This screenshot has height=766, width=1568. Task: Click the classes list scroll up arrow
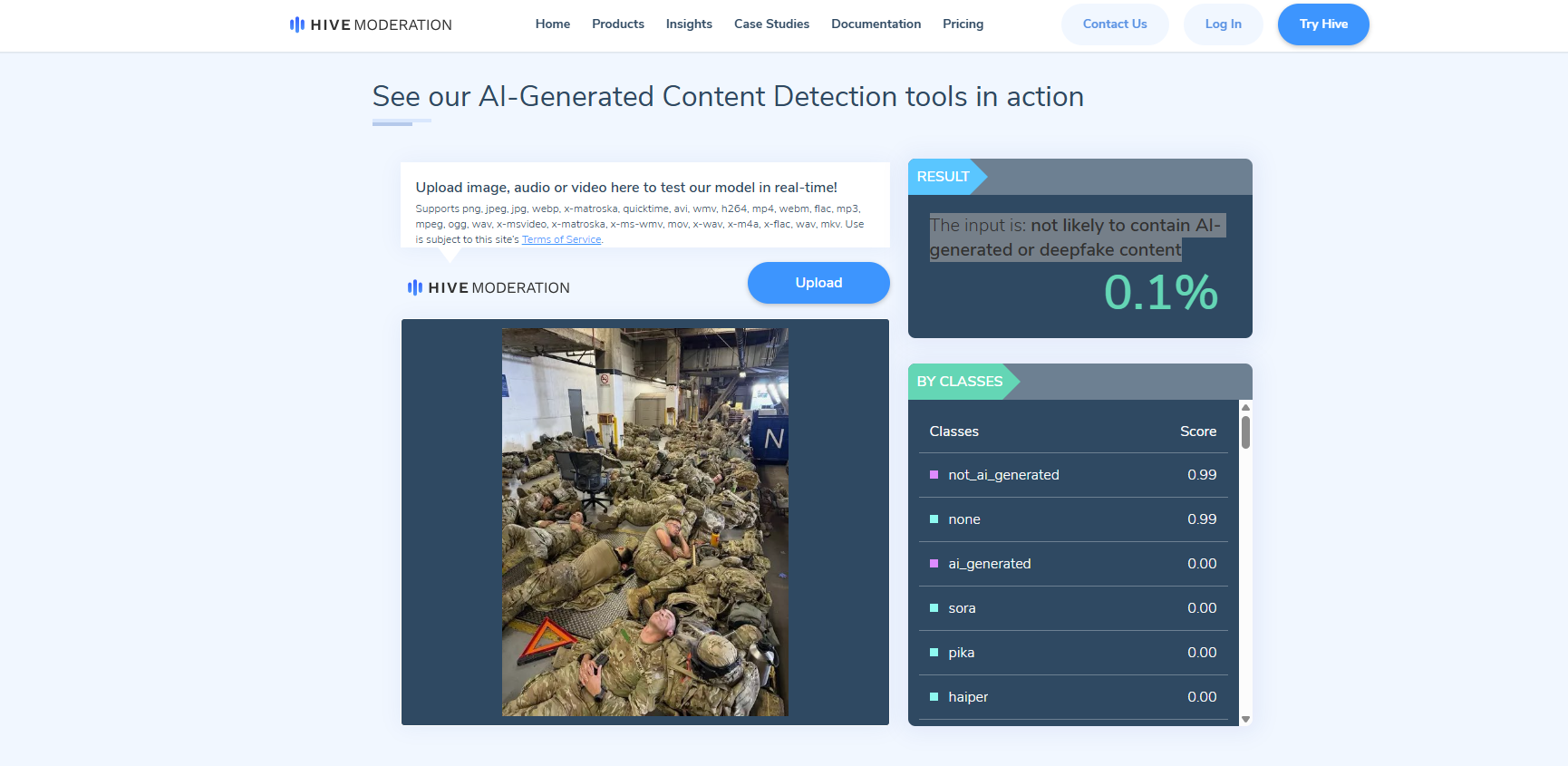coord(1245,408)
